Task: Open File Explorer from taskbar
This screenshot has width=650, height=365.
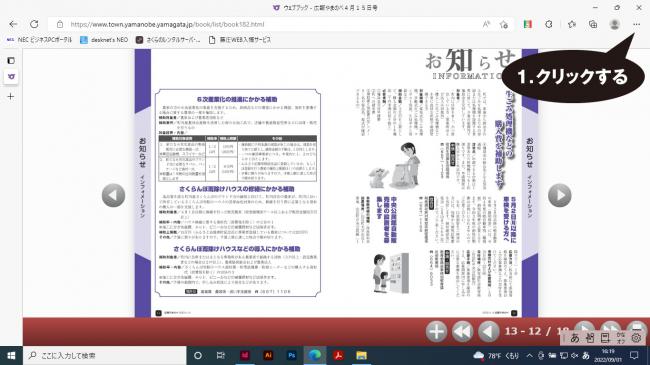Action: click(361, 355)
